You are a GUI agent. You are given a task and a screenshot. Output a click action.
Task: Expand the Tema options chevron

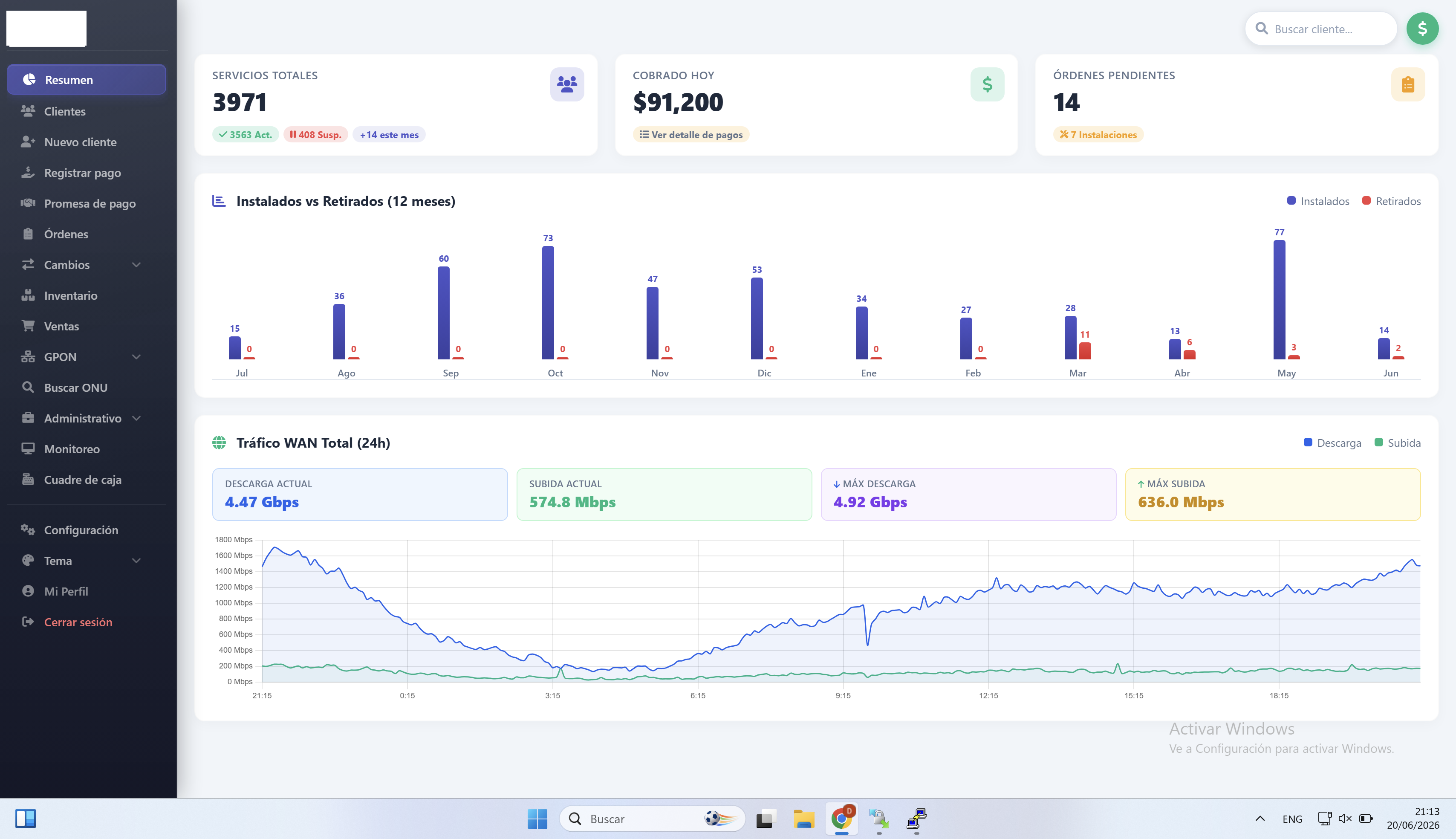point(136,561)
